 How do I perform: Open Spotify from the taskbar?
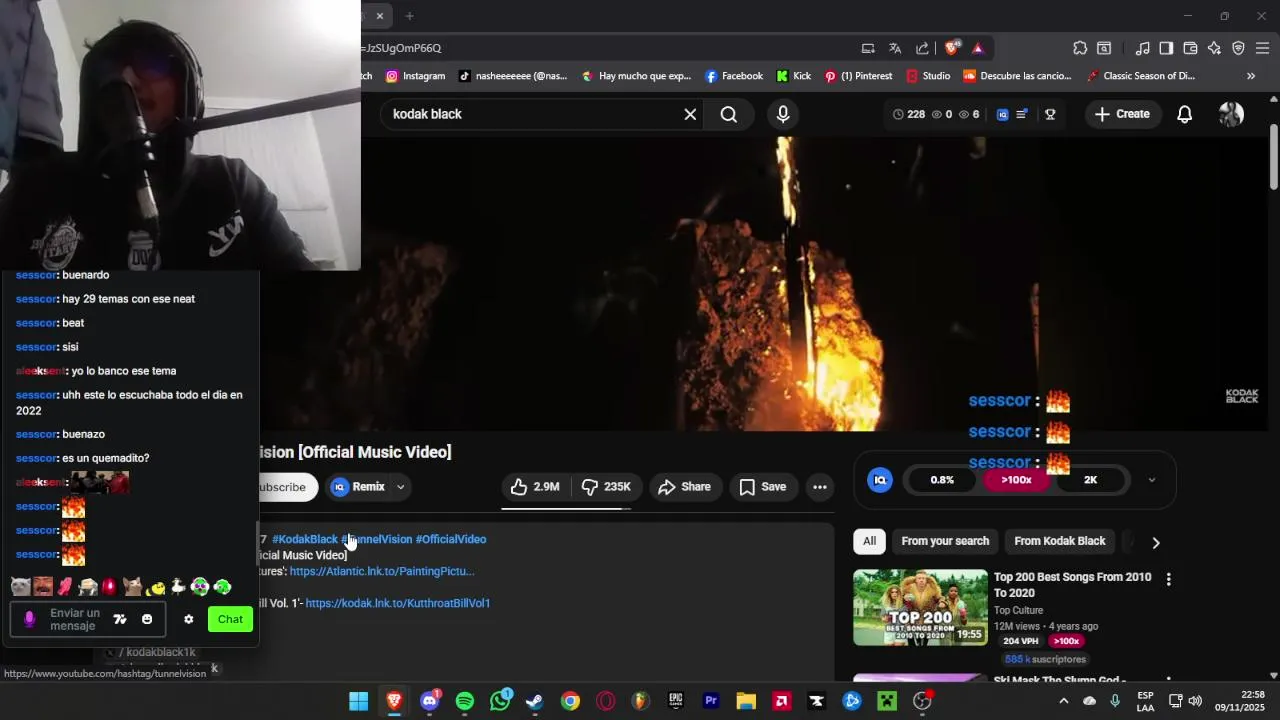click(x=465, y=701)
